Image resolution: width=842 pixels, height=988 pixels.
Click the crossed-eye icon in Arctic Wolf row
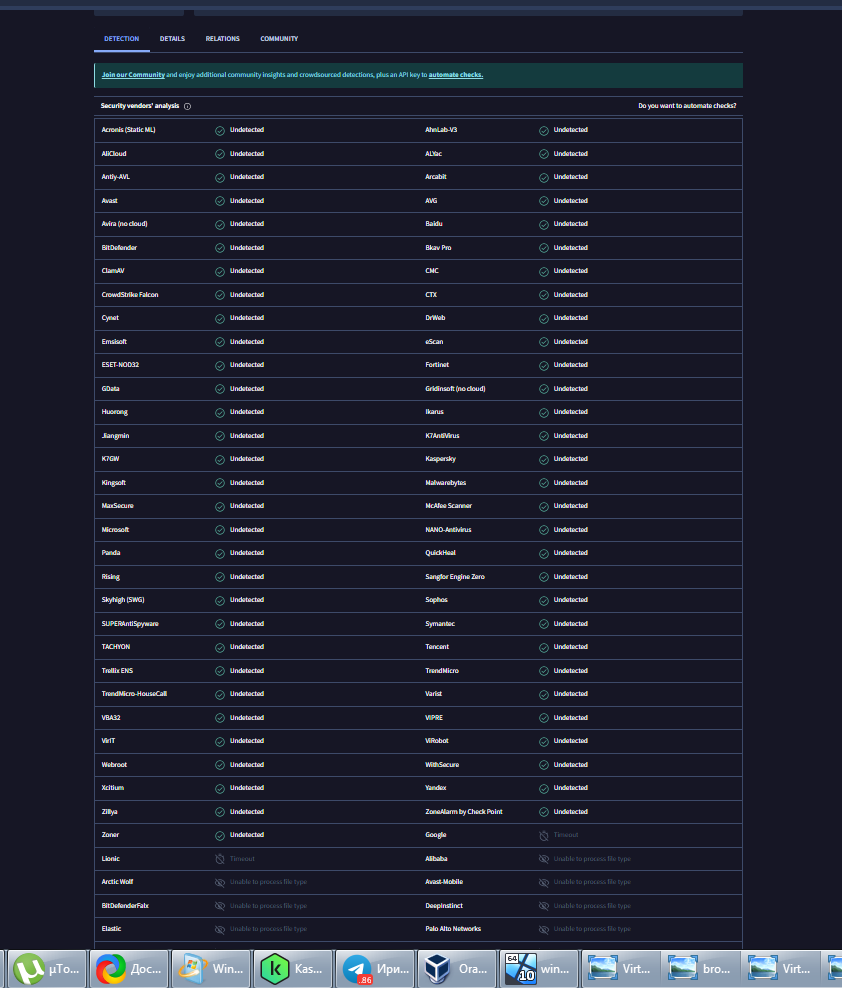(220, 883)
